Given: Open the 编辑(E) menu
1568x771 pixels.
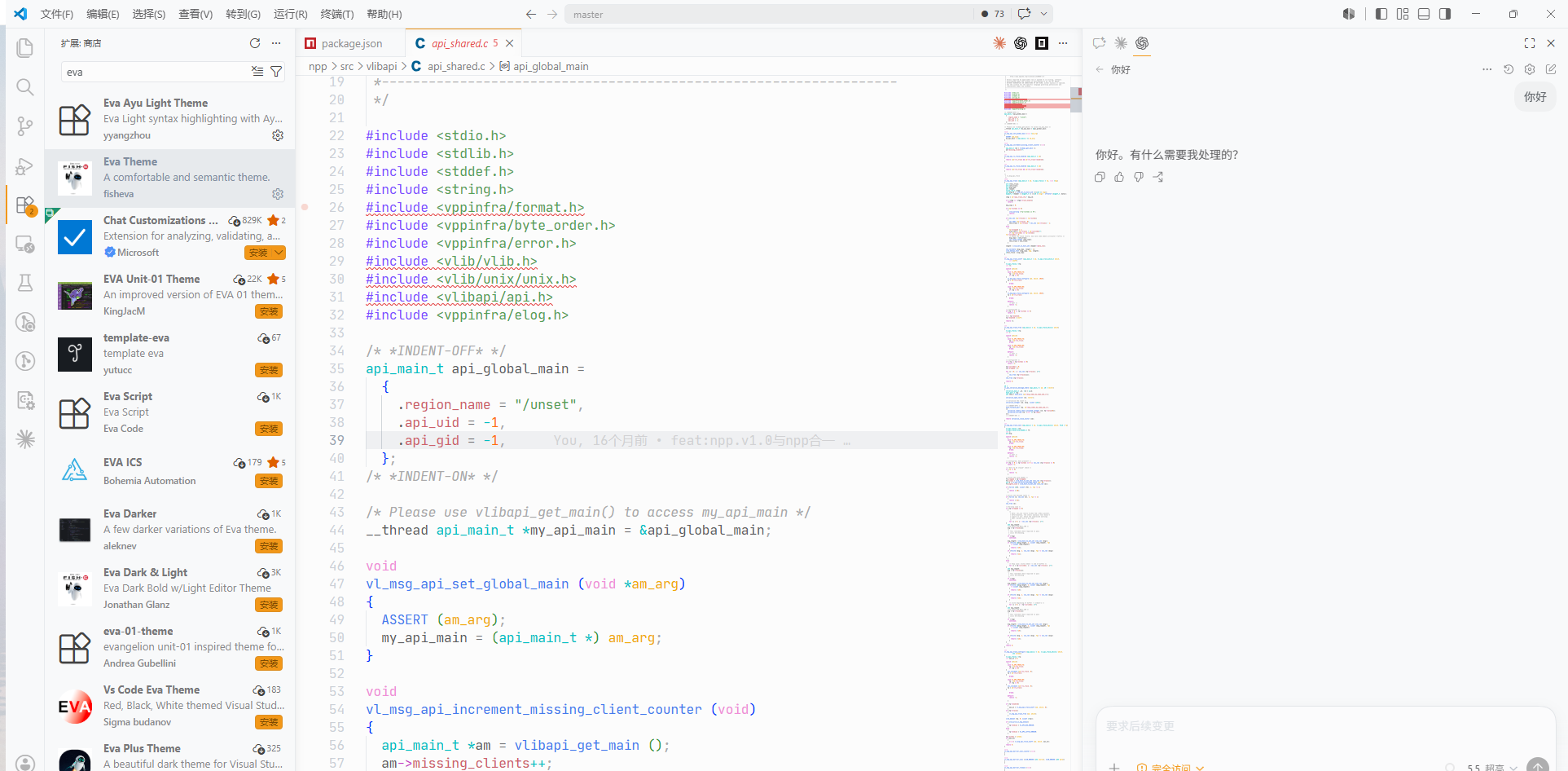Looking at the screenshot, I should point(103,14).
